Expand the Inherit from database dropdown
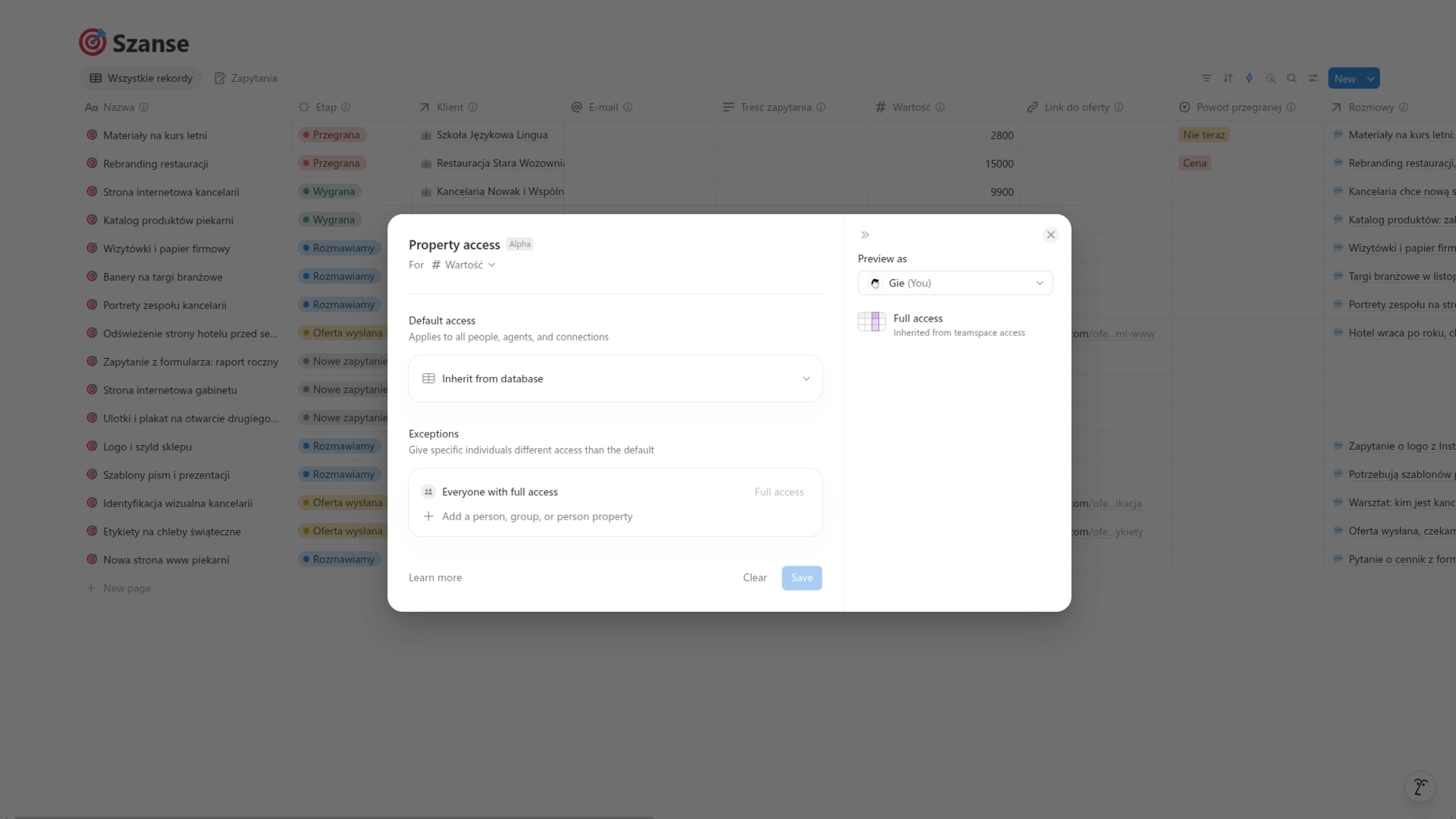 pyautogui.click(x=615, y=378)
